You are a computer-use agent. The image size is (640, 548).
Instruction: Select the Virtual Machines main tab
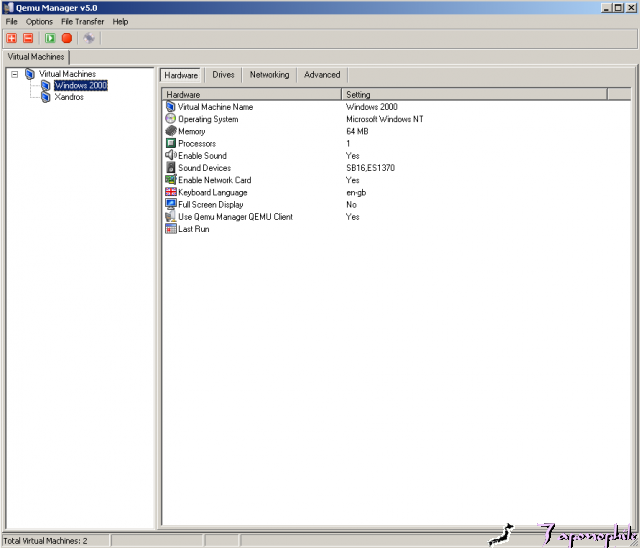pos(36,57)
